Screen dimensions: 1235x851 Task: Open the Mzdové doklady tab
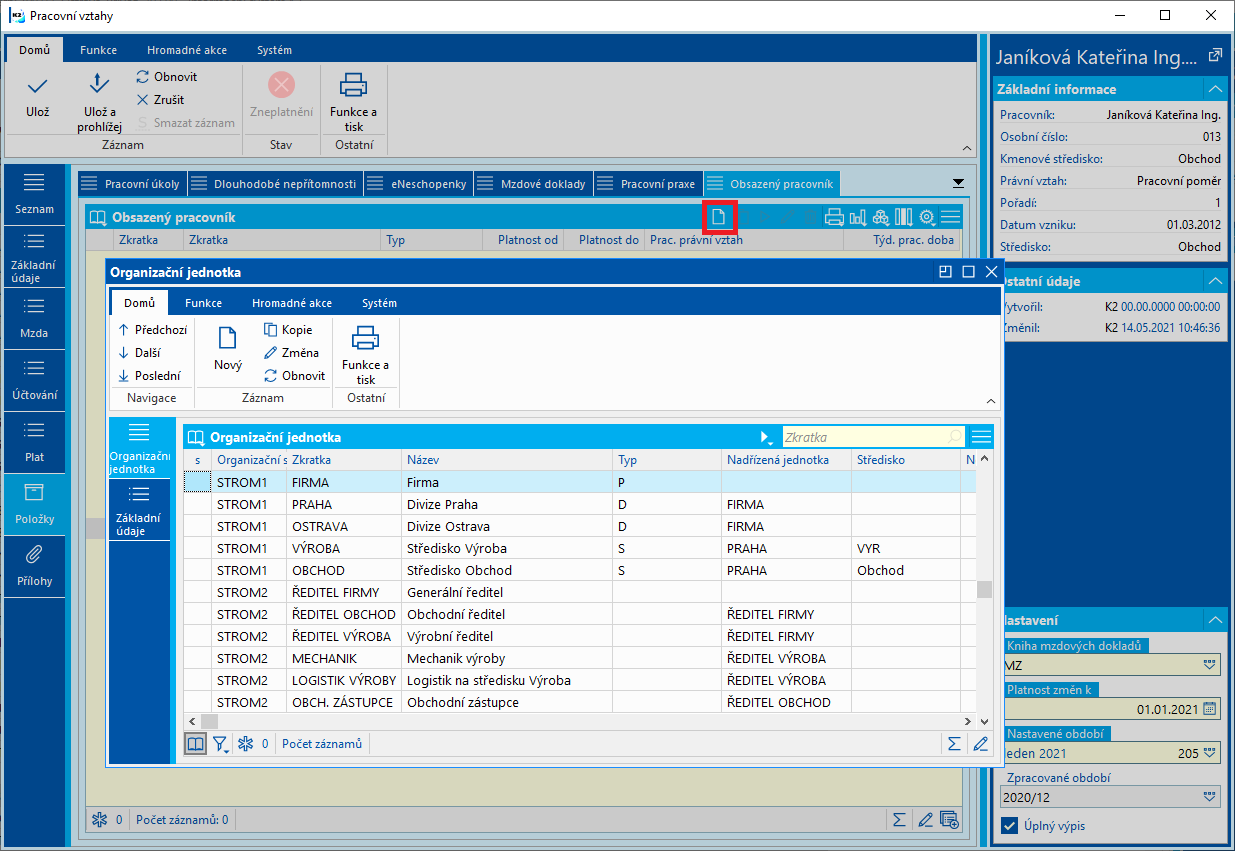[532, 184]
